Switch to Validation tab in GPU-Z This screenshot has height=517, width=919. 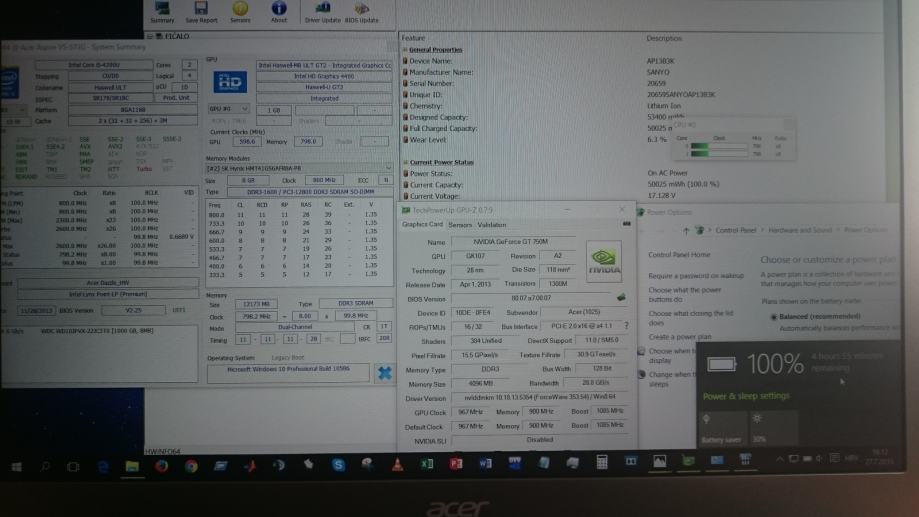point(492,225)
